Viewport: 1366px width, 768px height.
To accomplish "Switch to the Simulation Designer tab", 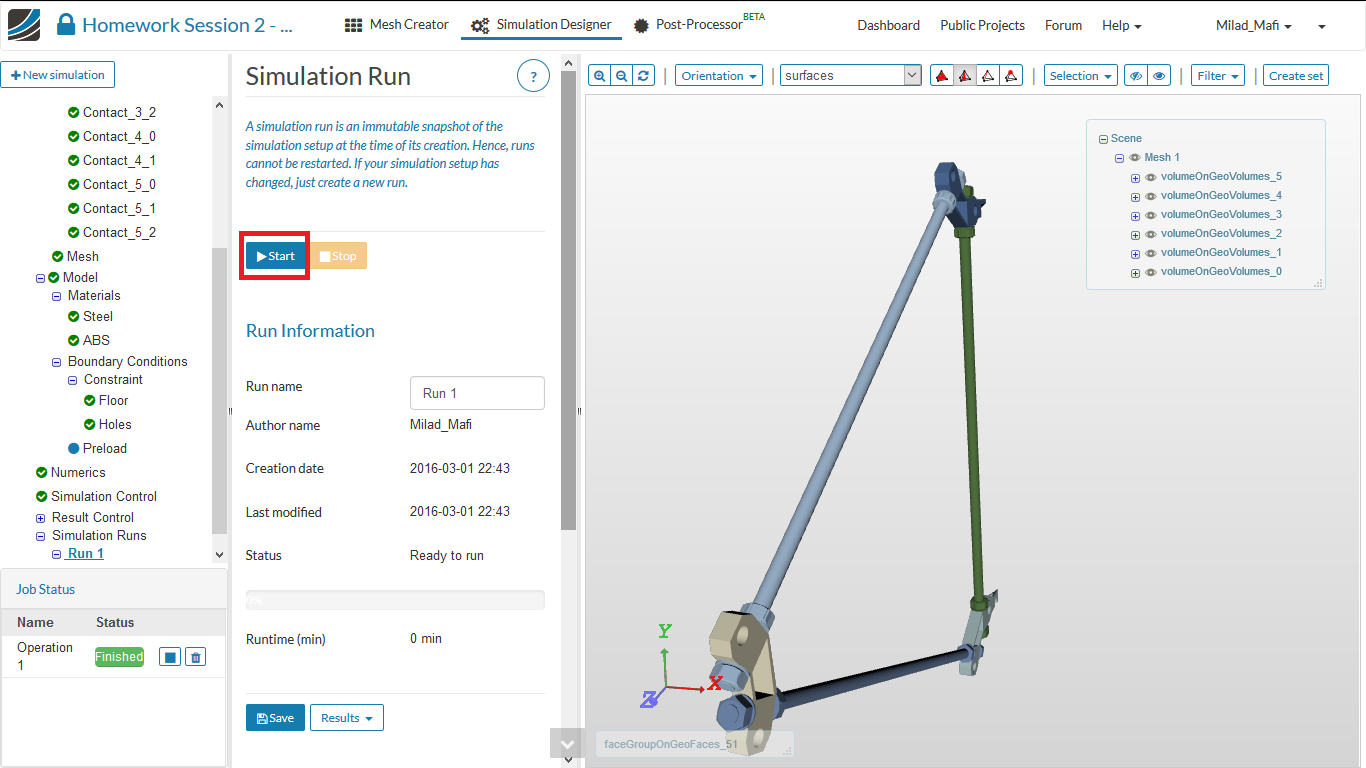I will pos(541,25).
